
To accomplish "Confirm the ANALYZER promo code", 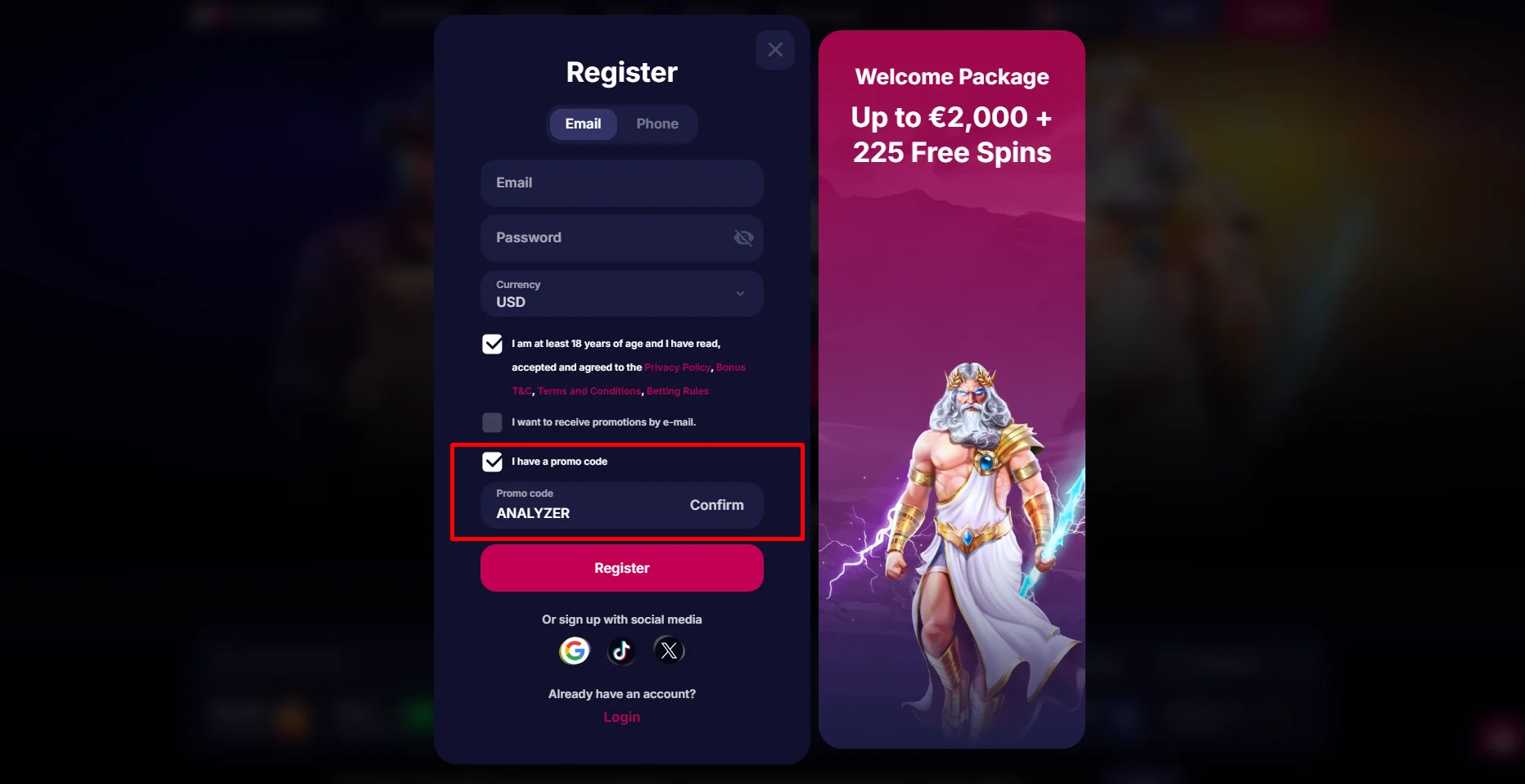I will (716, 505).
